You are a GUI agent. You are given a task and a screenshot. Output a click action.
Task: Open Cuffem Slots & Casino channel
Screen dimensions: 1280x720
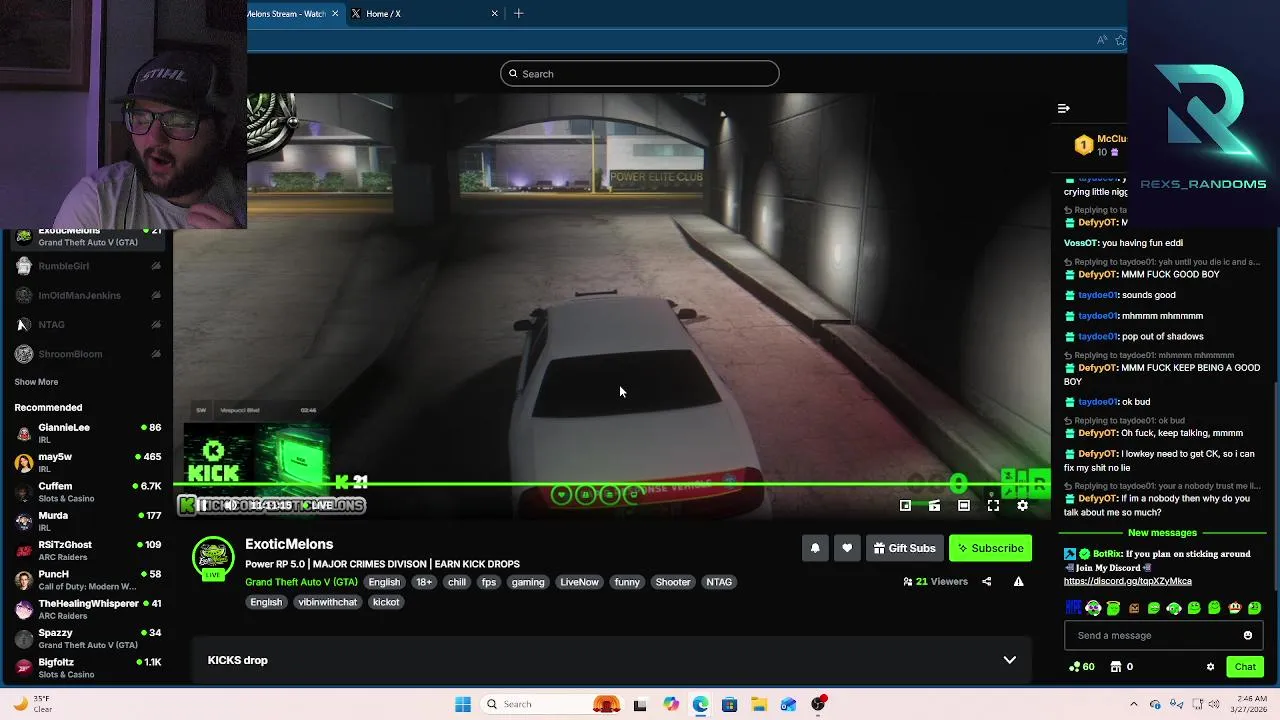(x=87, y=492)
